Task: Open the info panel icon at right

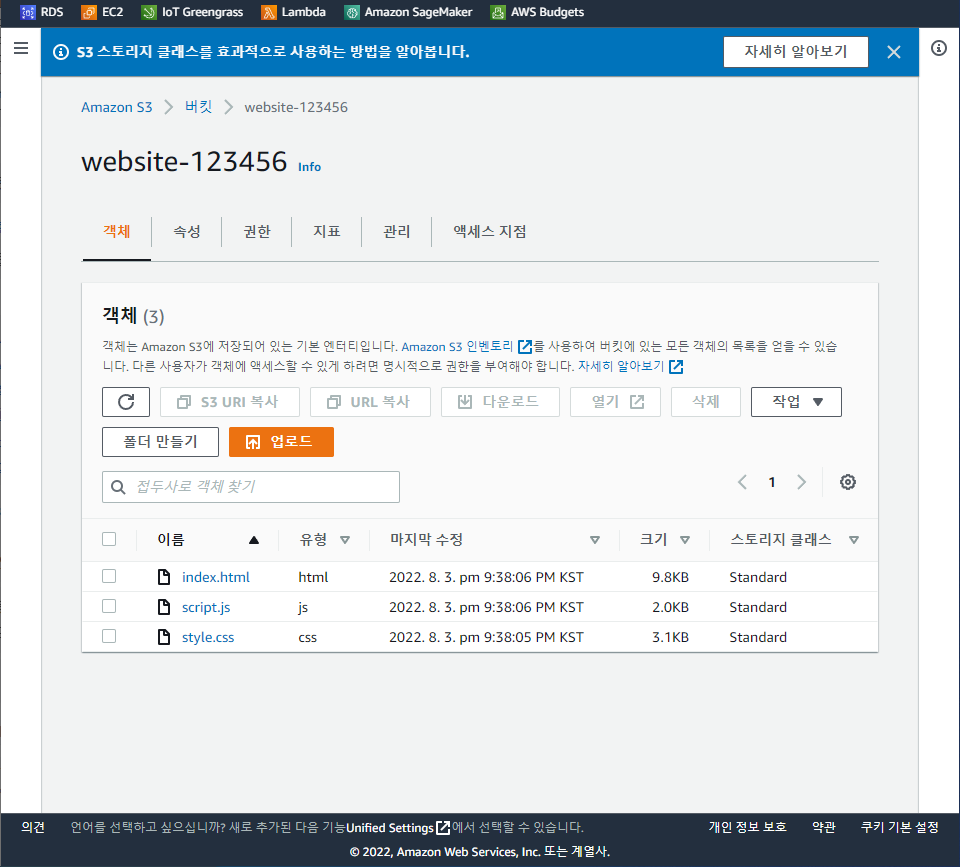Action: pos(939,48)
